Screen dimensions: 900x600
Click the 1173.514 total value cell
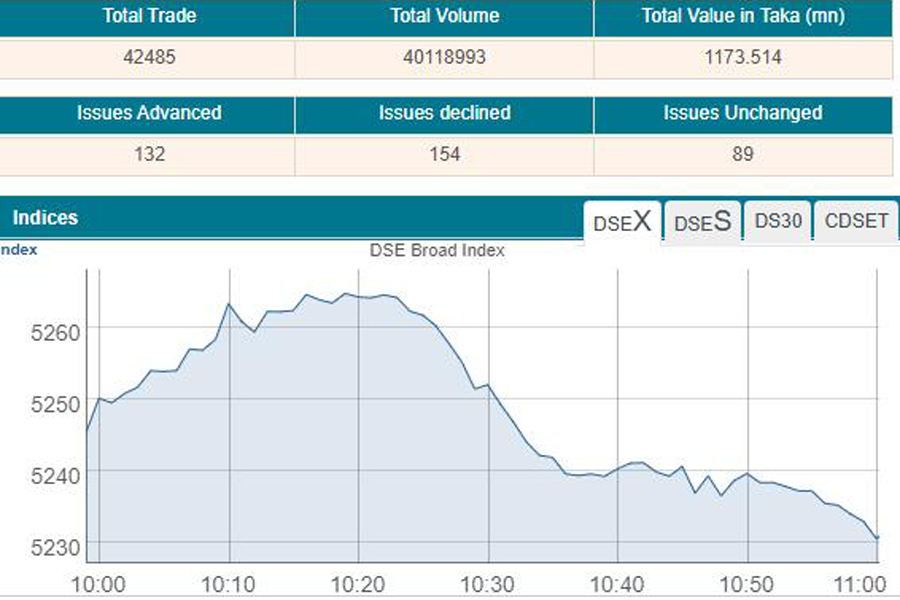(x=743, y=58)
